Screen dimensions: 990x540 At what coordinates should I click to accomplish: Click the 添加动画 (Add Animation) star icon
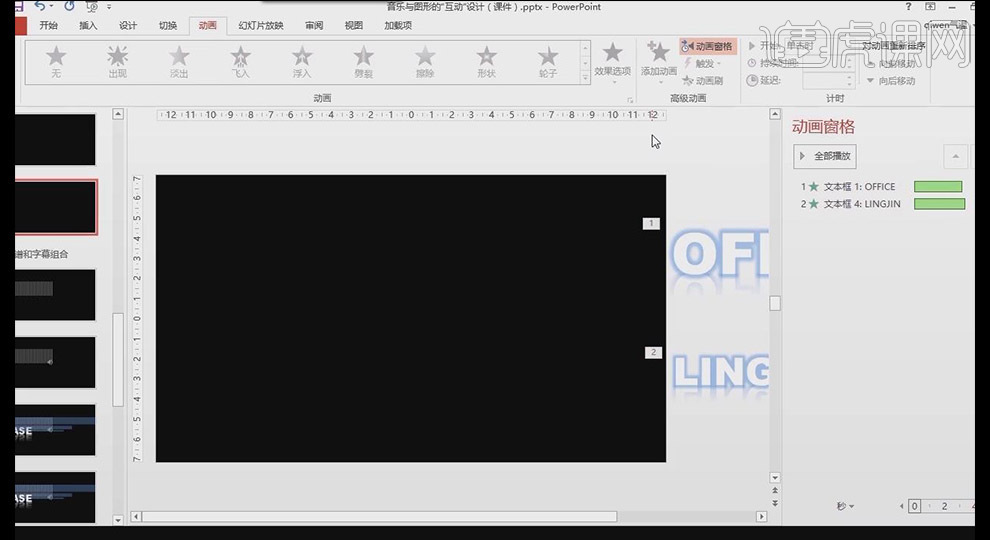point(658,53)
